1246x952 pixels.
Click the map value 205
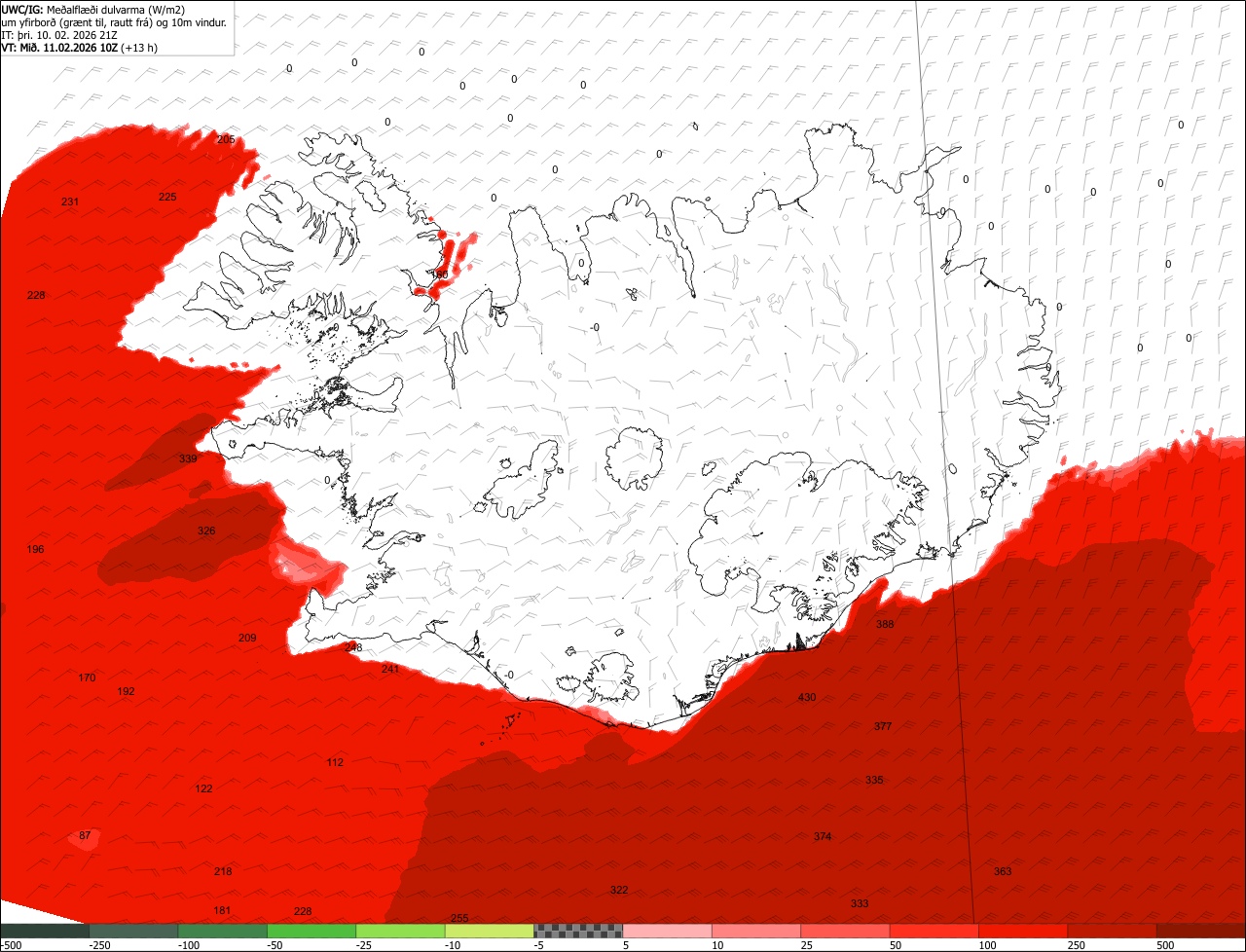(226, 140)
